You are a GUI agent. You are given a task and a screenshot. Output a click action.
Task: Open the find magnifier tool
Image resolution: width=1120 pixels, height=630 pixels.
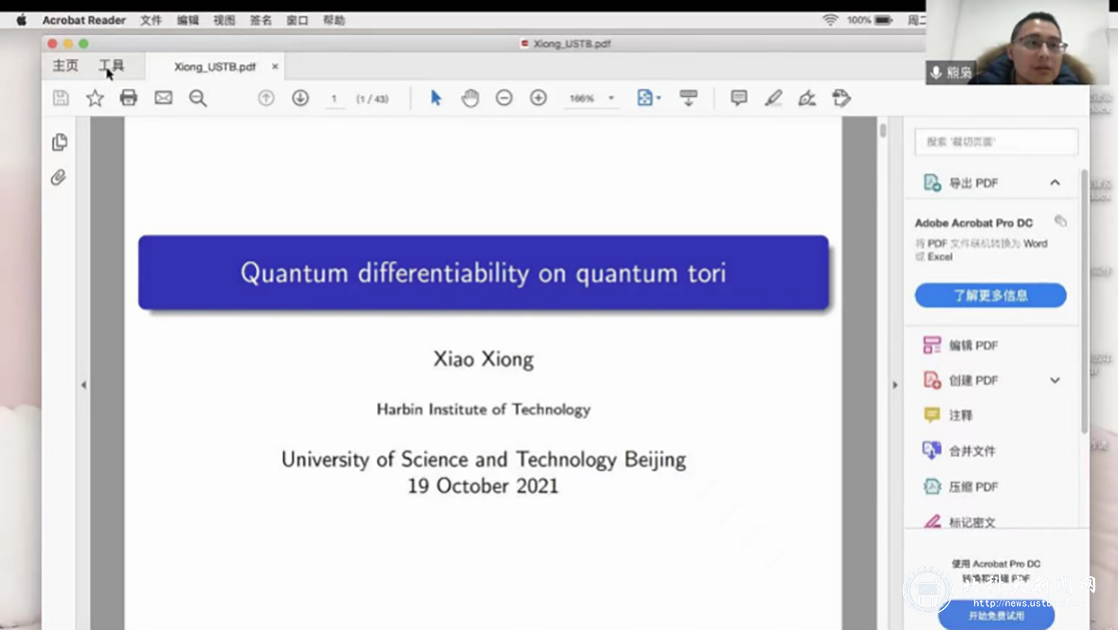coord(198,98)
